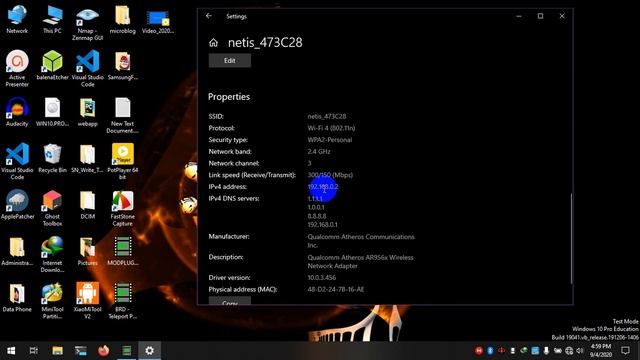The image size is (640, 360).
Task: Select the Pictures folder icon
Action: [87, 251]
